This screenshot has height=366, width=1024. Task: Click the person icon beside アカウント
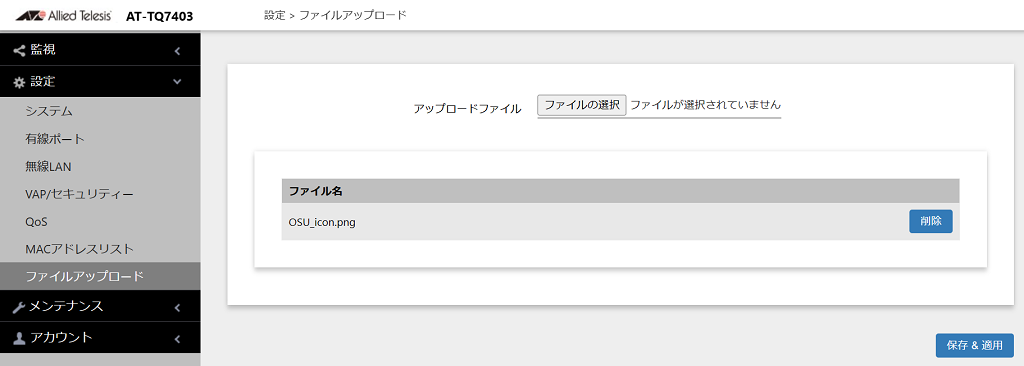(x=19, y=339)
